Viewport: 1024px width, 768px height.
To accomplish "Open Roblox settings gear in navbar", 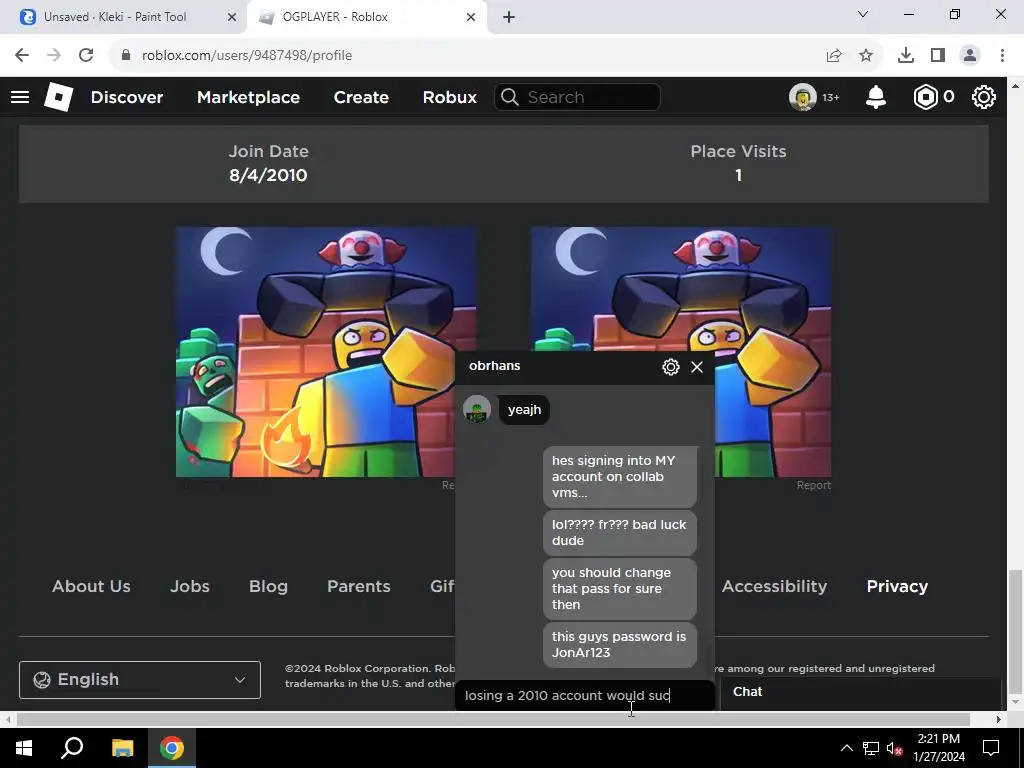I will (x=984, y=97).
